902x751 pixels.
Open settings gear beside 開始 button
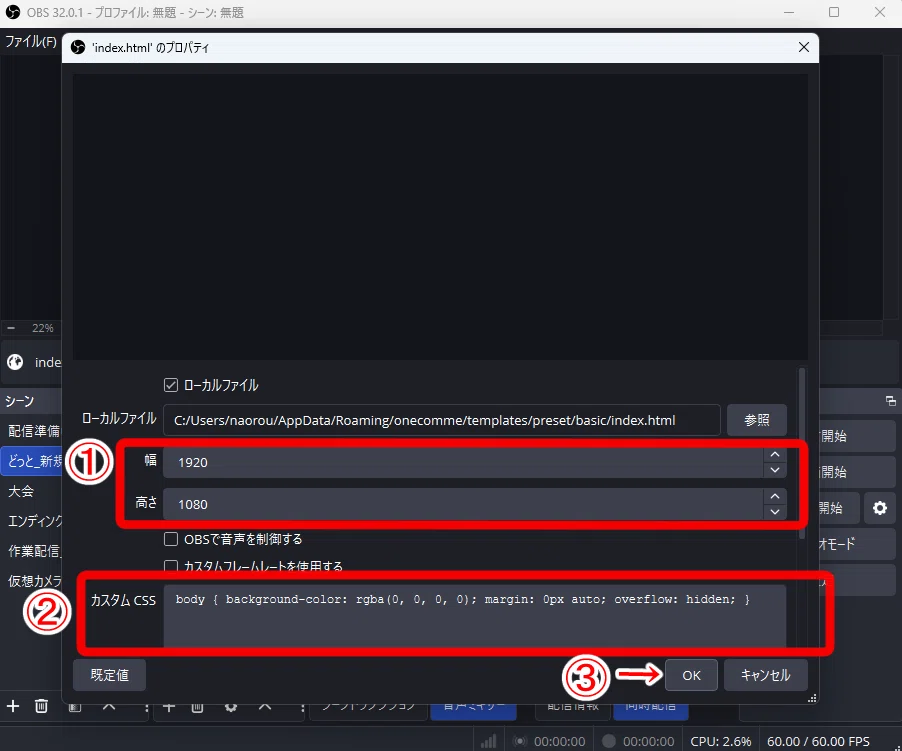[880, 508]
